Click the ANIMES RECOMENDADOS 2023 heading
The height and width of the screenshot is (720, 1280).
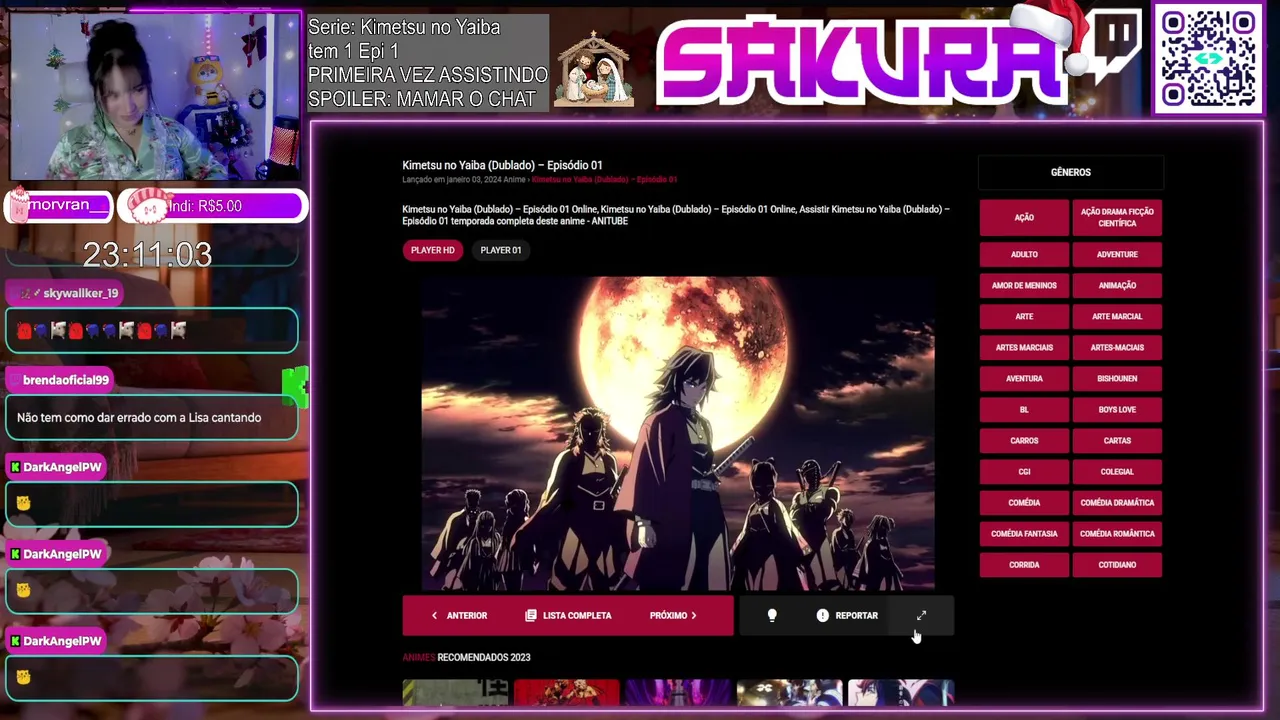466,658
